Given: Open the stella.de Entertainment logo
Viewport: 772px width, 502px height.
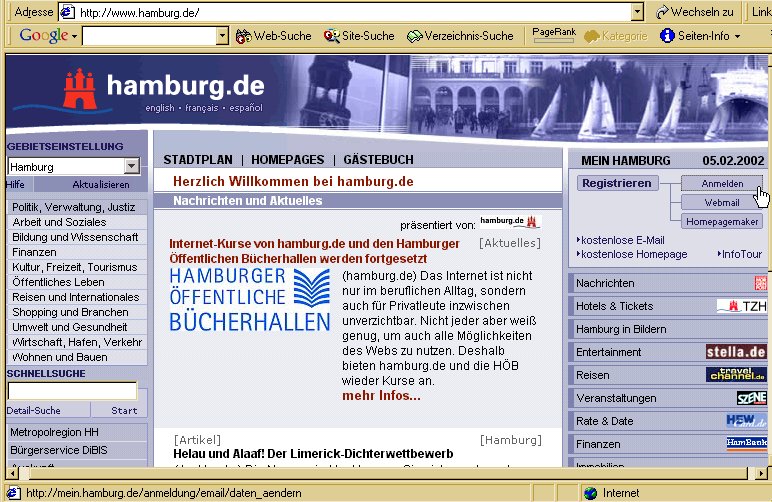Looking at the screenshot, I should pos(735,352).
